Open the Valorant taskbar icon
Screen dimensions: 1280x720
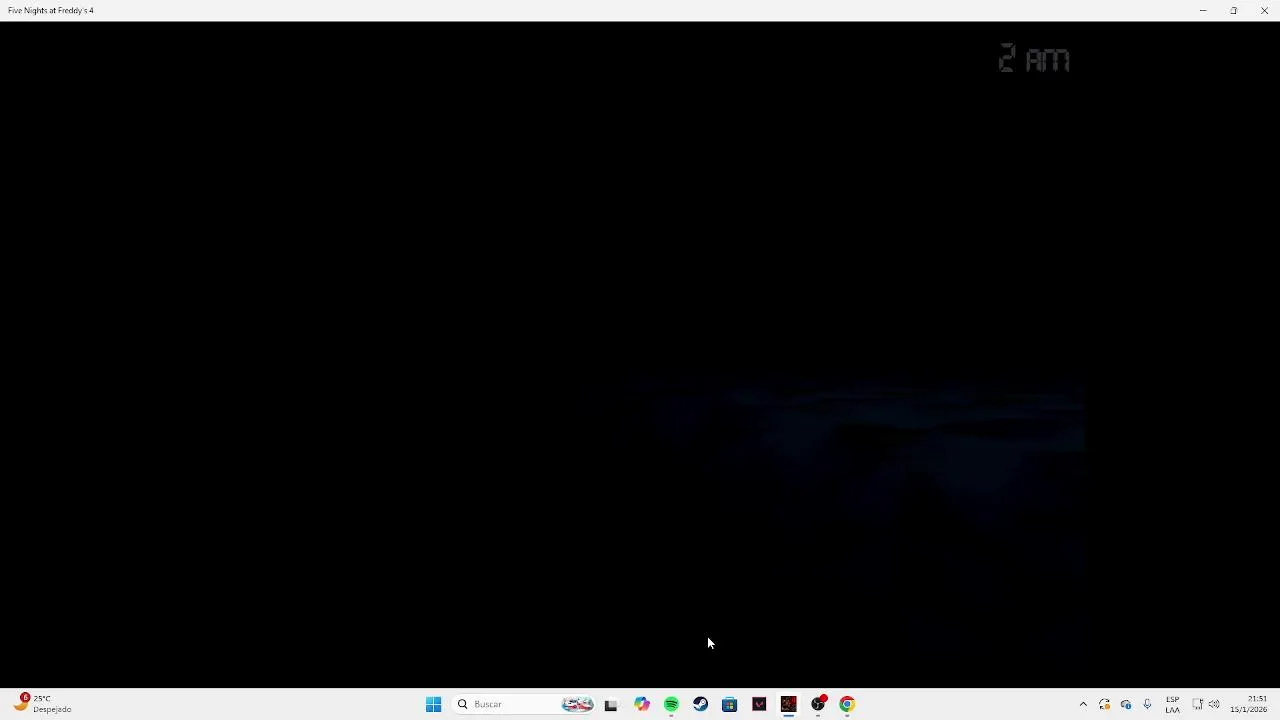point(759,704)
